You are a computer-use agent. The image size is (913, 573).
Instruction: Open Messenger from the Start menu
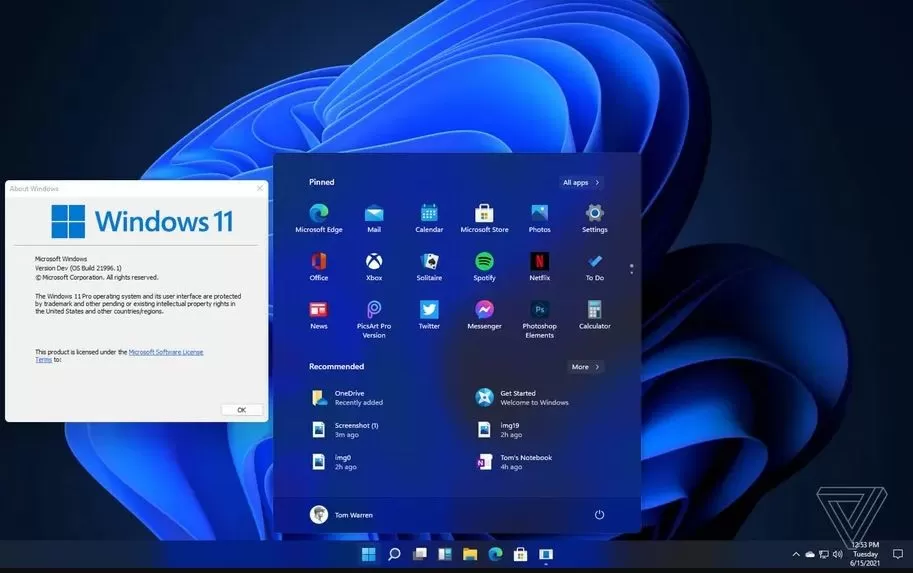click(484, 310)
